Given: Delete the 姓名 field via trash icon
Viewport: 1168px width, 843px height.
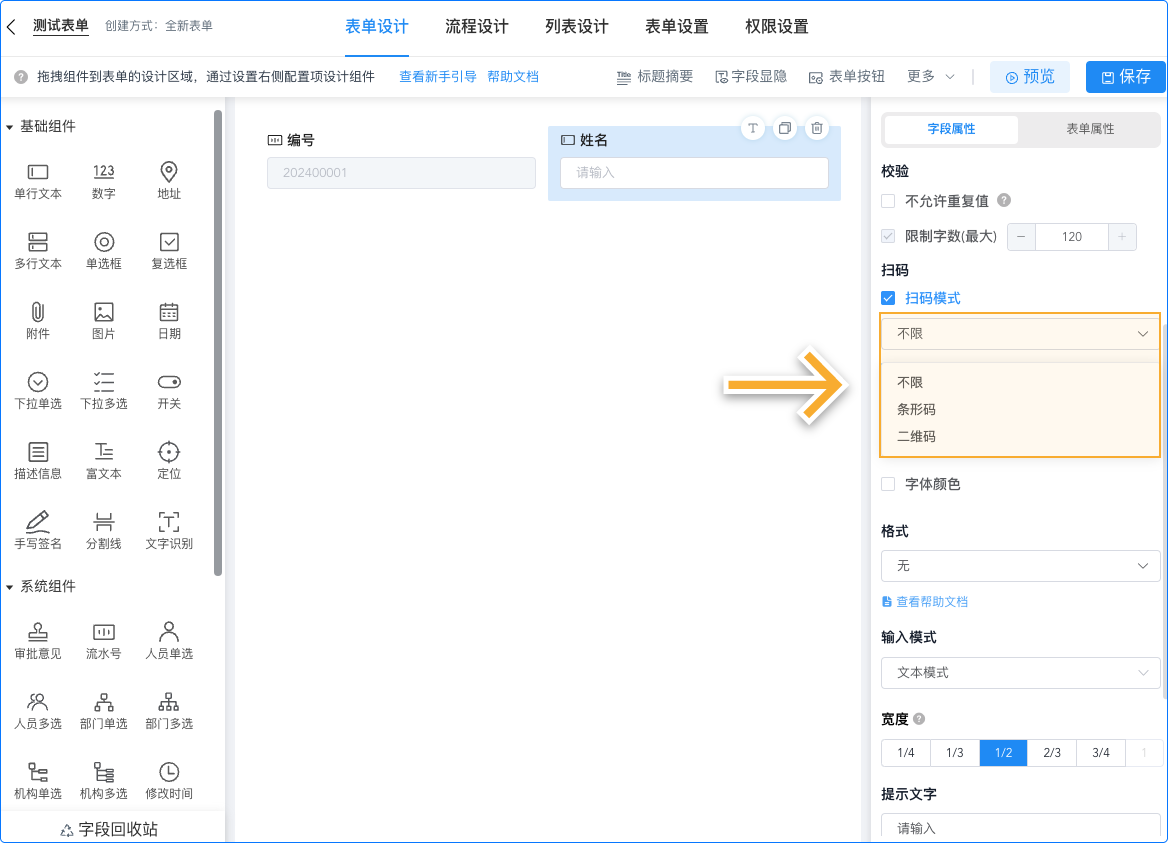Looking at the screenshot, I should tap(816, 128).
